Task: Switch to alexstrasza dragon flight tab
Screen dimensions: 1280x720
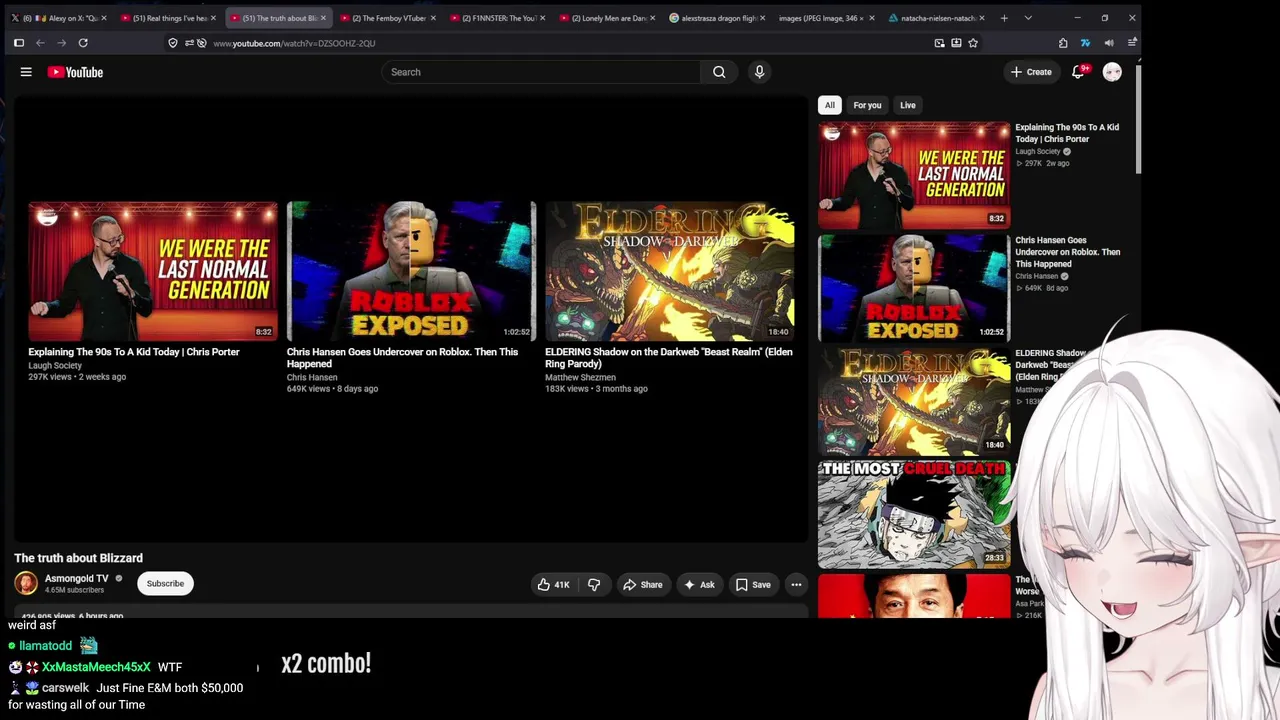Action: click(715, 18)
